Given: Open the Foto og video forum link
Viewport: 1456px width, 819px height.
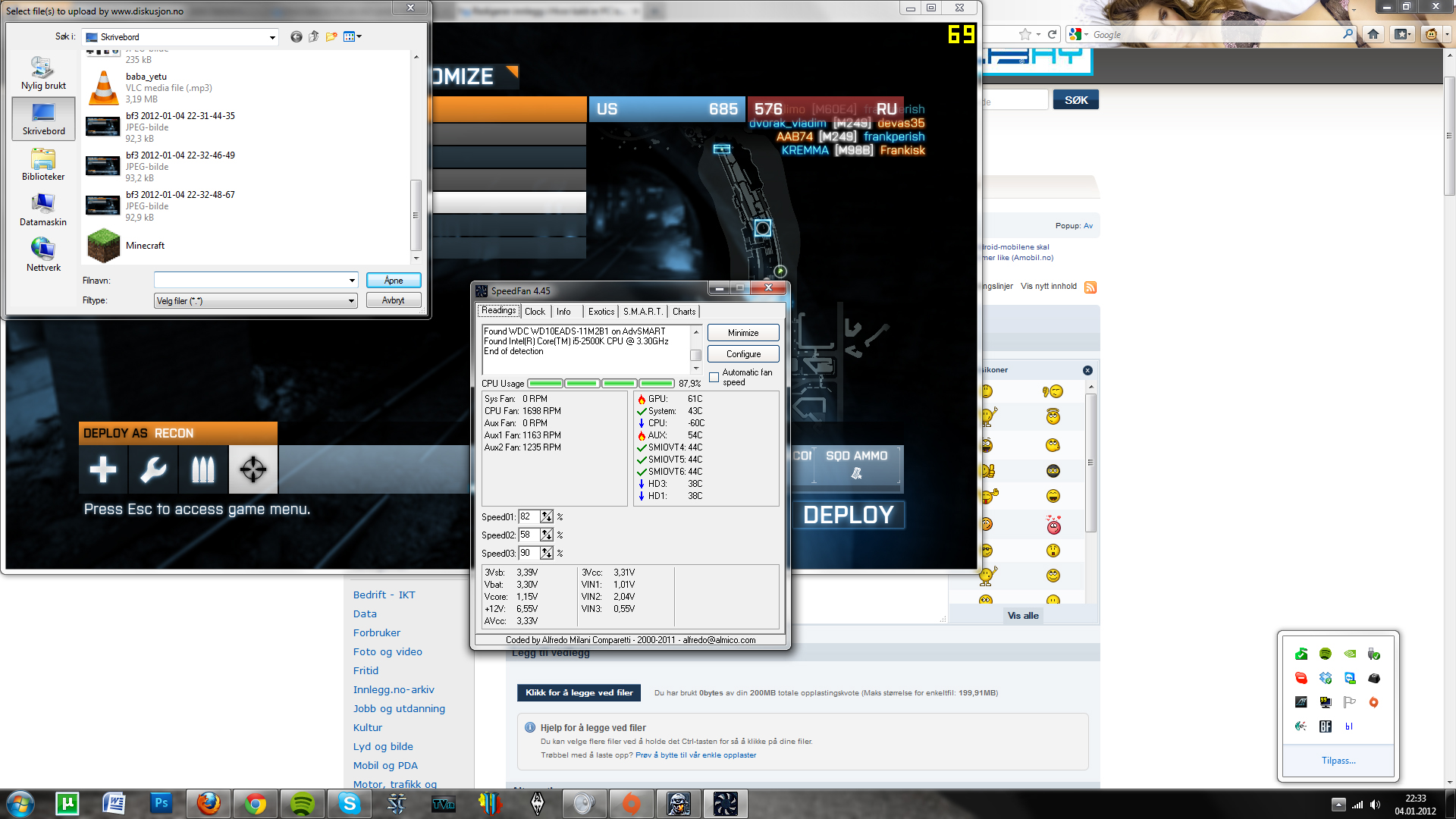Looking at the screenshot, I should 388,652.
